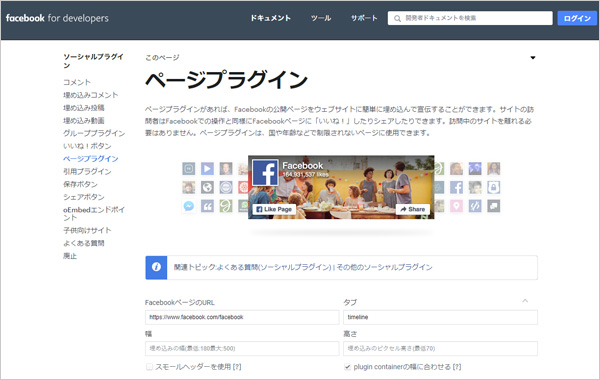Open 埋め込み投稿 in the sidebar

84,108
